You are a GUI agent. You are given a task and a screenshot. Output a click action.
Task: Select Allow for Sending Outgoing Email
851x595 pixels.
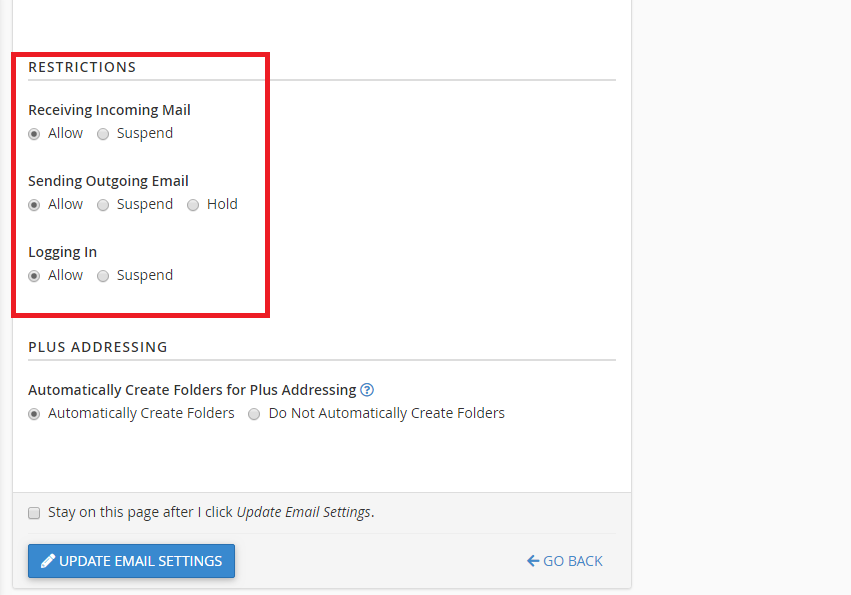pos(34,205)
